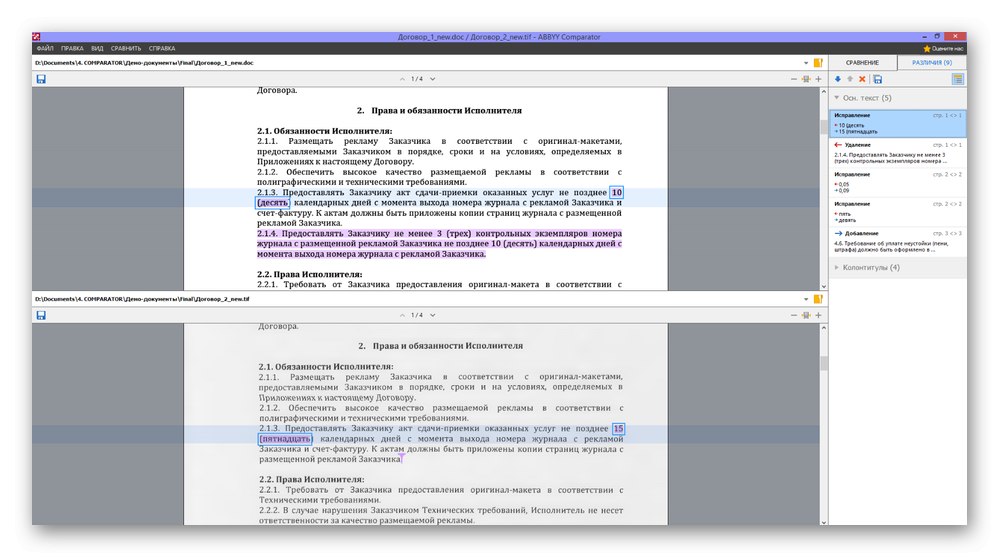The height and width of the screenshot is (557, 999).
Task: Zoom in the top document pane
Action: (818, 79)
